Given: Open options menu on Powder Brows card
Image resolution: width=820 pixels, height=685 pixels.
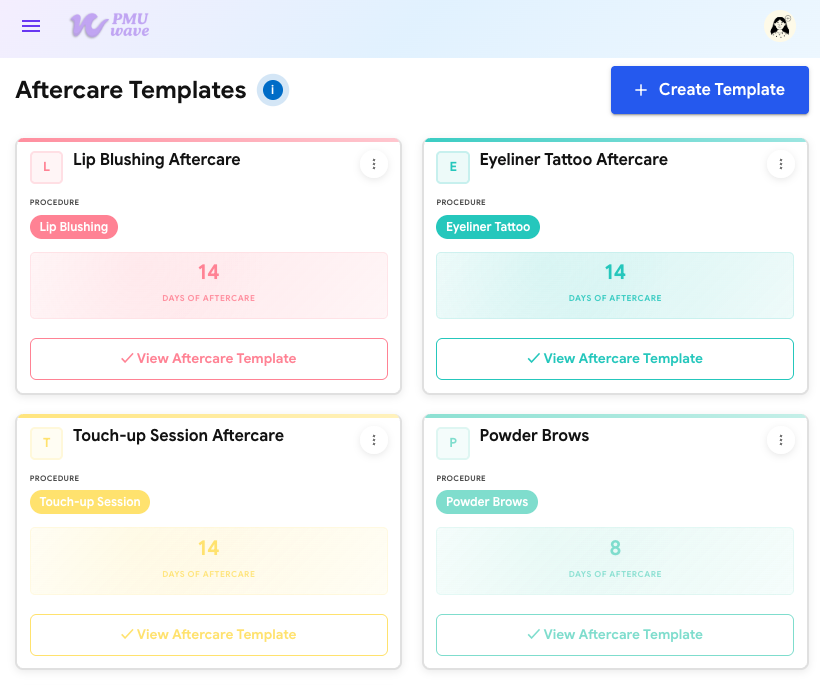Looking at the screenshot, I should [781, 440].
